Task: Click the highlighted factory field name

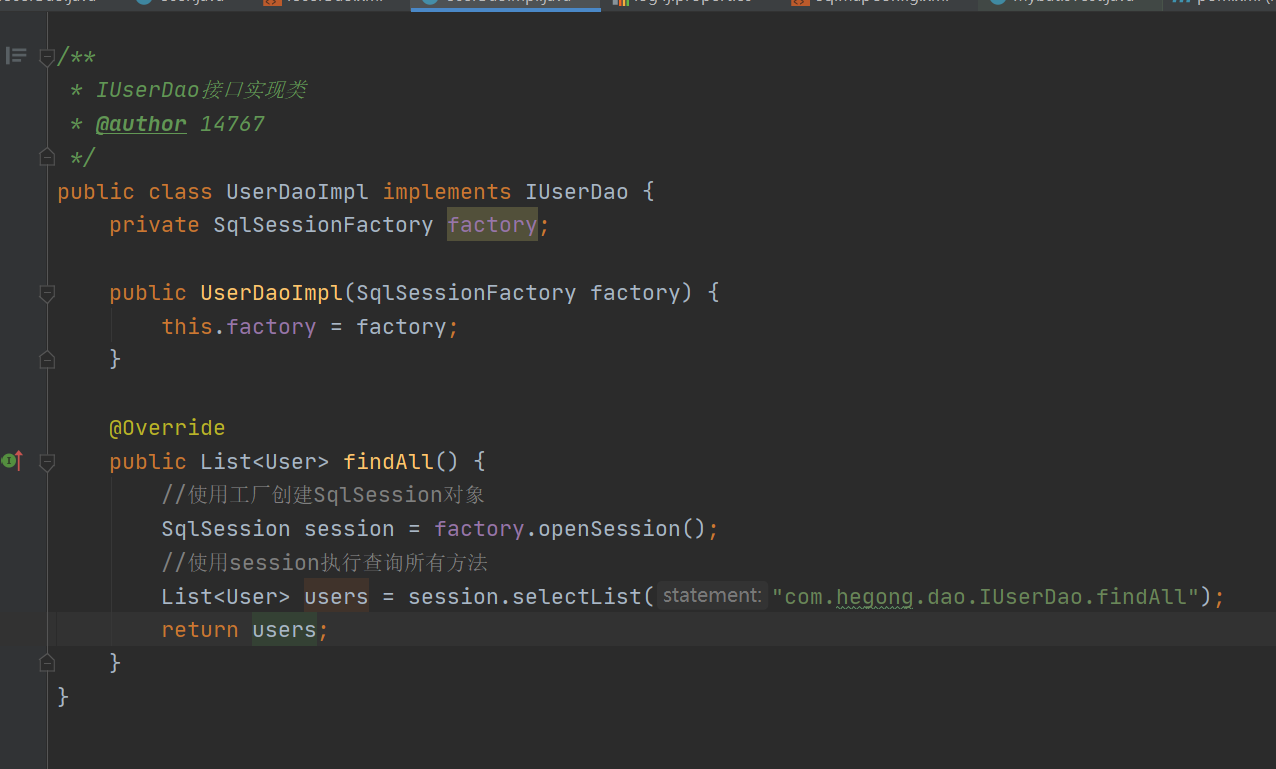Action: coord(492,225)
